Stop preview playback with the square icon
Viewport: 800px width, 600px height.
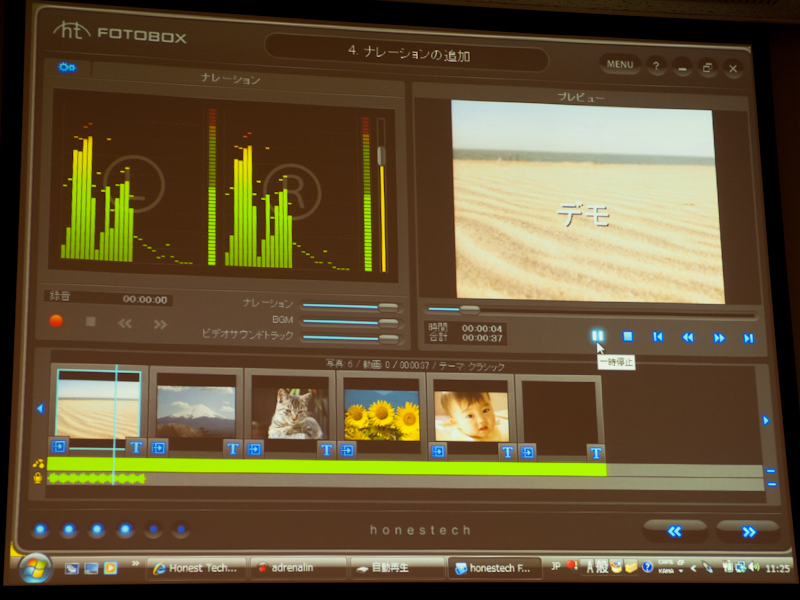coord(628,335)
